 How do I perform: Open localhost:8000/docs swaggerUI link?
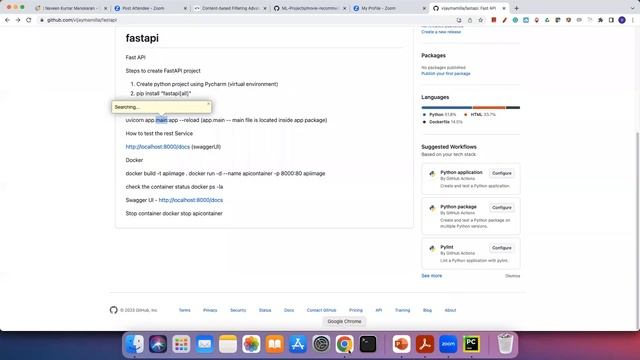(x=158, y=147)
